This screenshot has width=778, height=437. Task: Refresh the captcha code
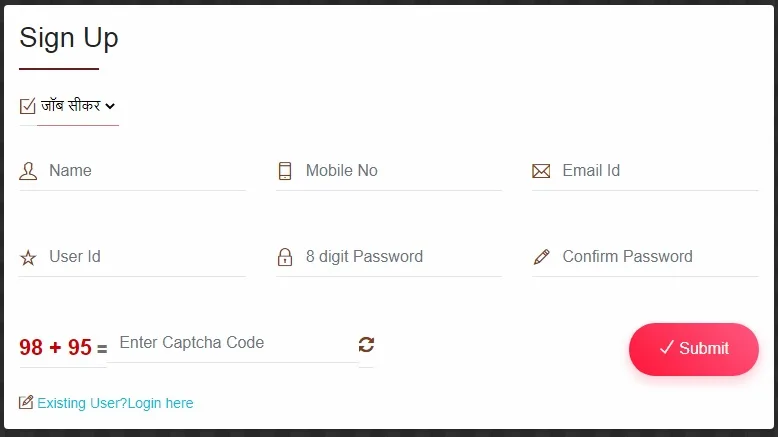[x=366, y=344]
